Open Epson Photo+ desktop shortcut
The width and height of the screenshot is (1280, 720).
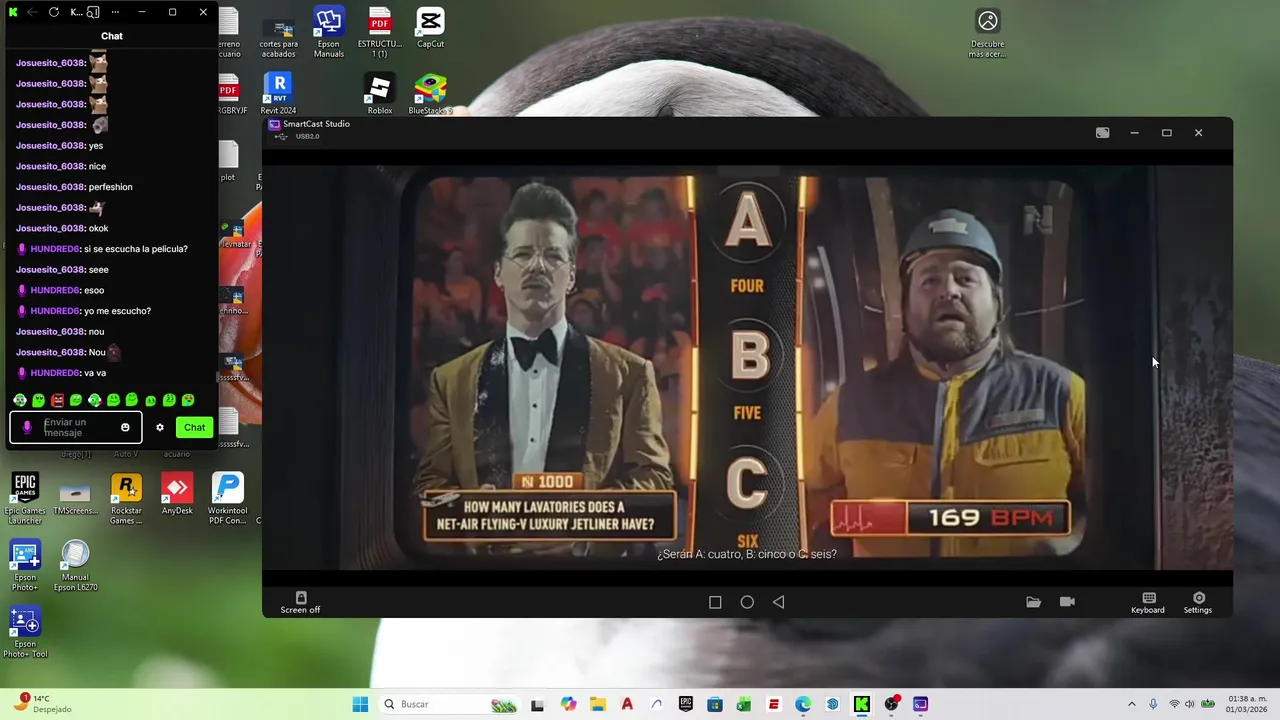pos(25,566)
